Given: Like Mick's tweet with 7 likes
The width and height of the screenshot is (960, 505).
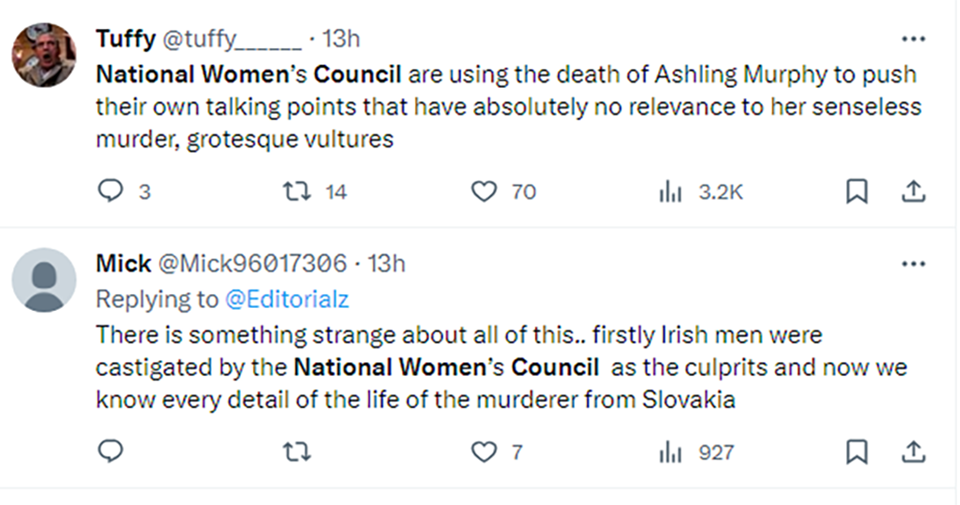Looking at the screenshot, I should pyautogui.click(x=484, y=452).
